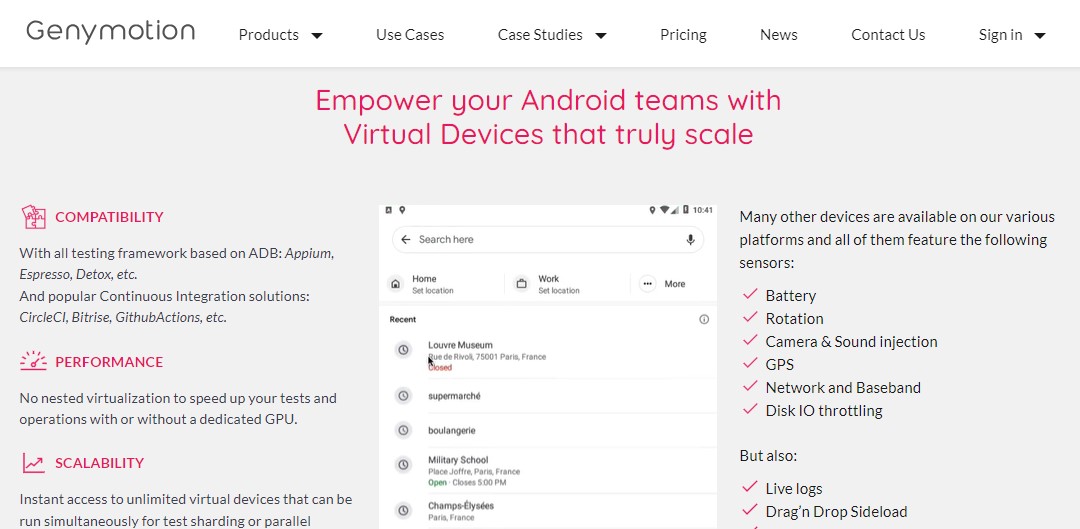
Task: Click the Performance gauge icon
Action: [x=33, y=361]
